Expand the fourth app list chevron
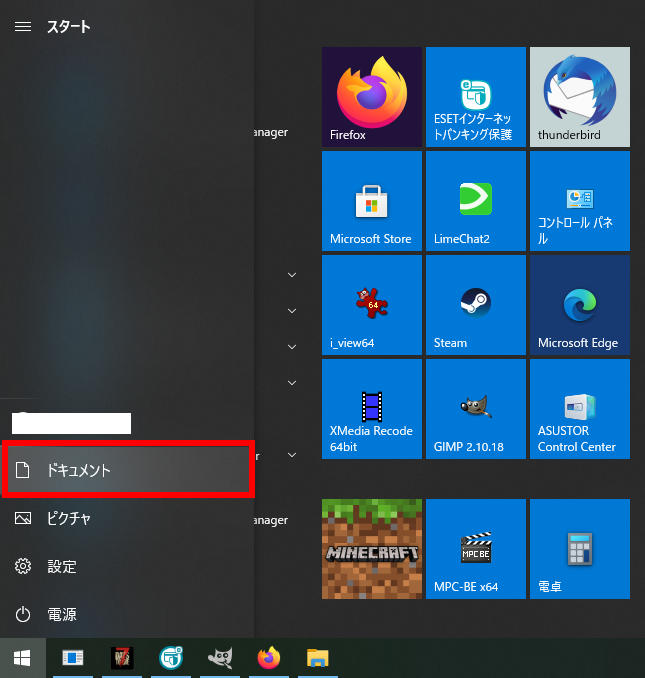Viewport: 645px width, 678px height. (292, 383)
